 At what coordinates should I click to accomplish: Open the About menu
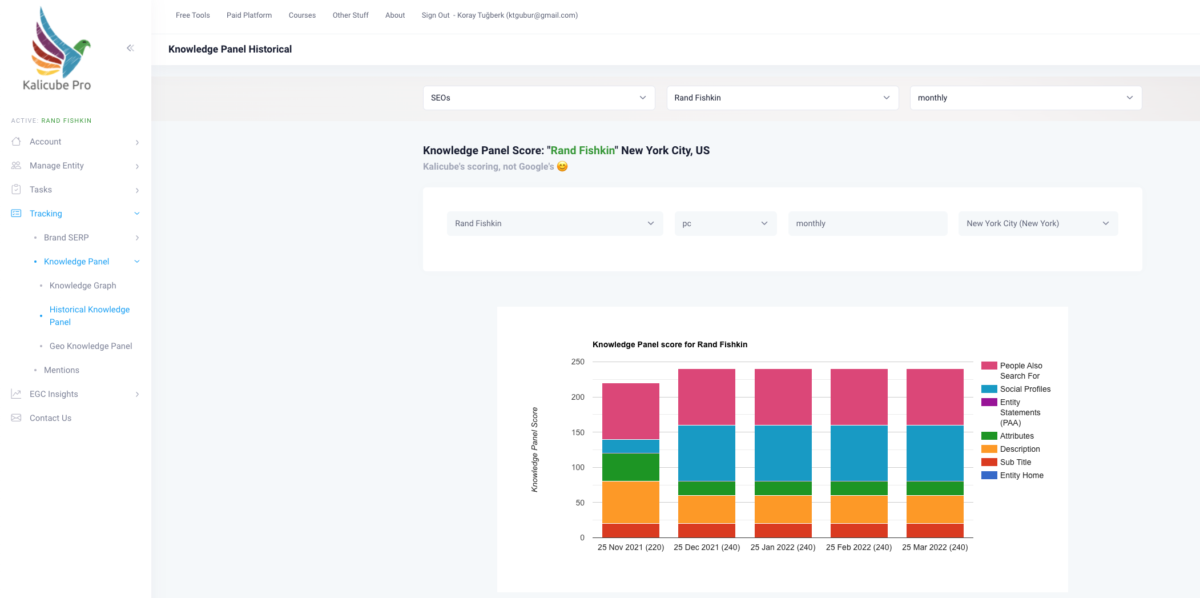(395, 15)
